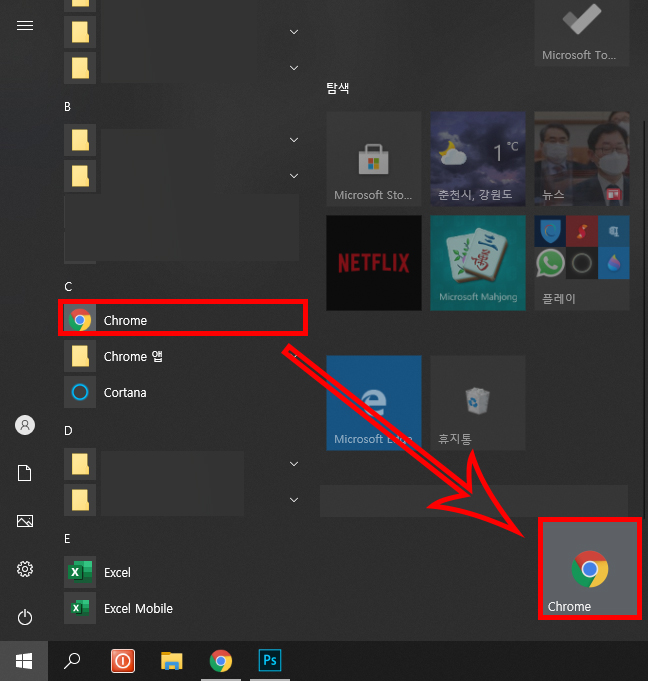
Task: Open the 뉴스 news tile
Action: click(582, 159)
